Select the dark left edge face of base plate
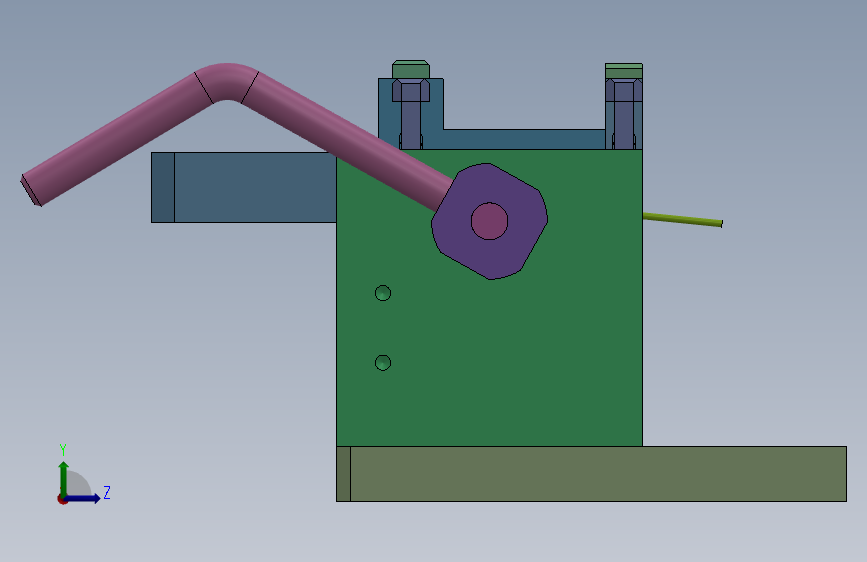This screenshot has height=562, width=867. [x=343, y=474]
